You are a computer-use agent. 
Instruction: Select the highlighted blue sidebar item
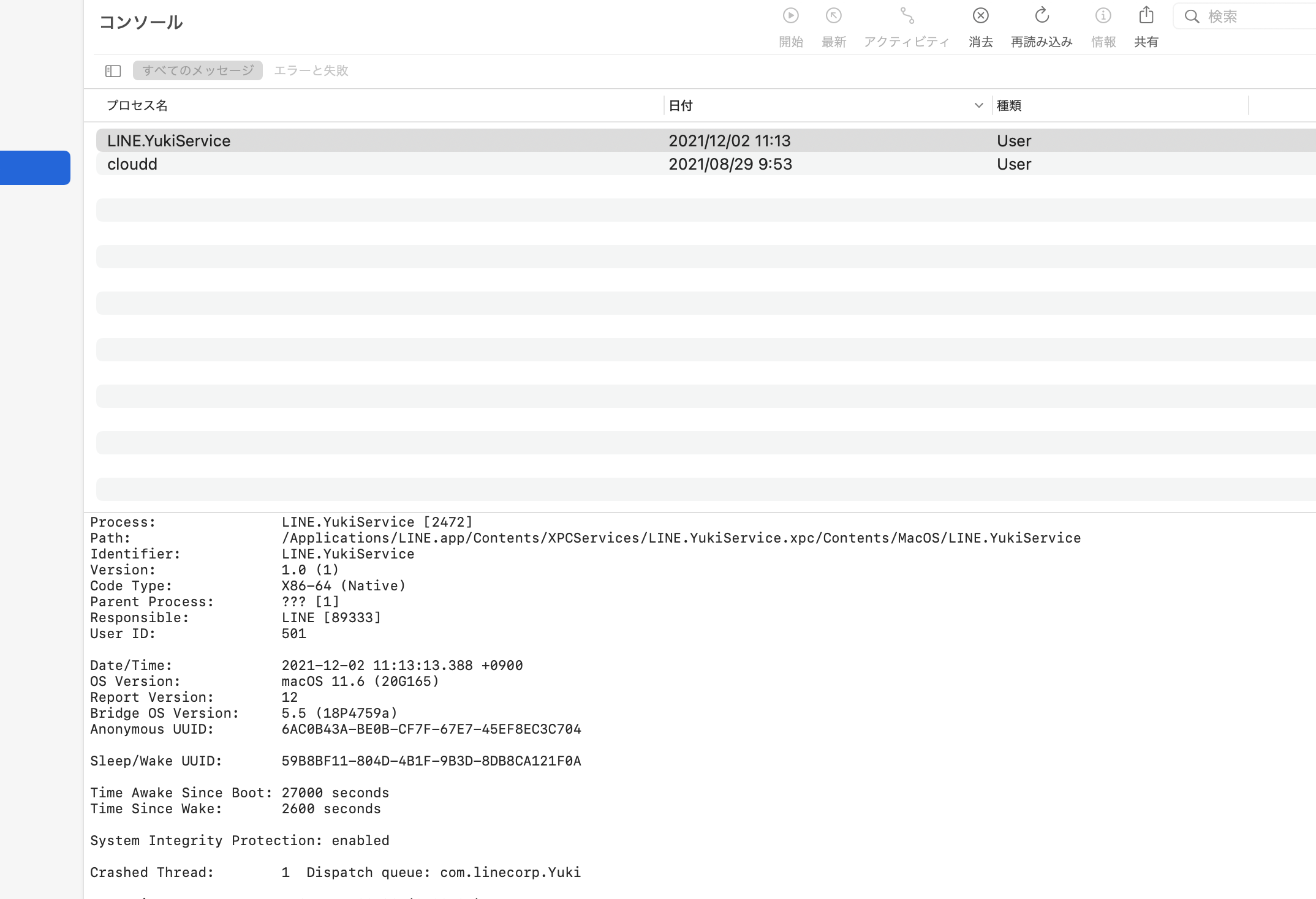pos(35,168)
